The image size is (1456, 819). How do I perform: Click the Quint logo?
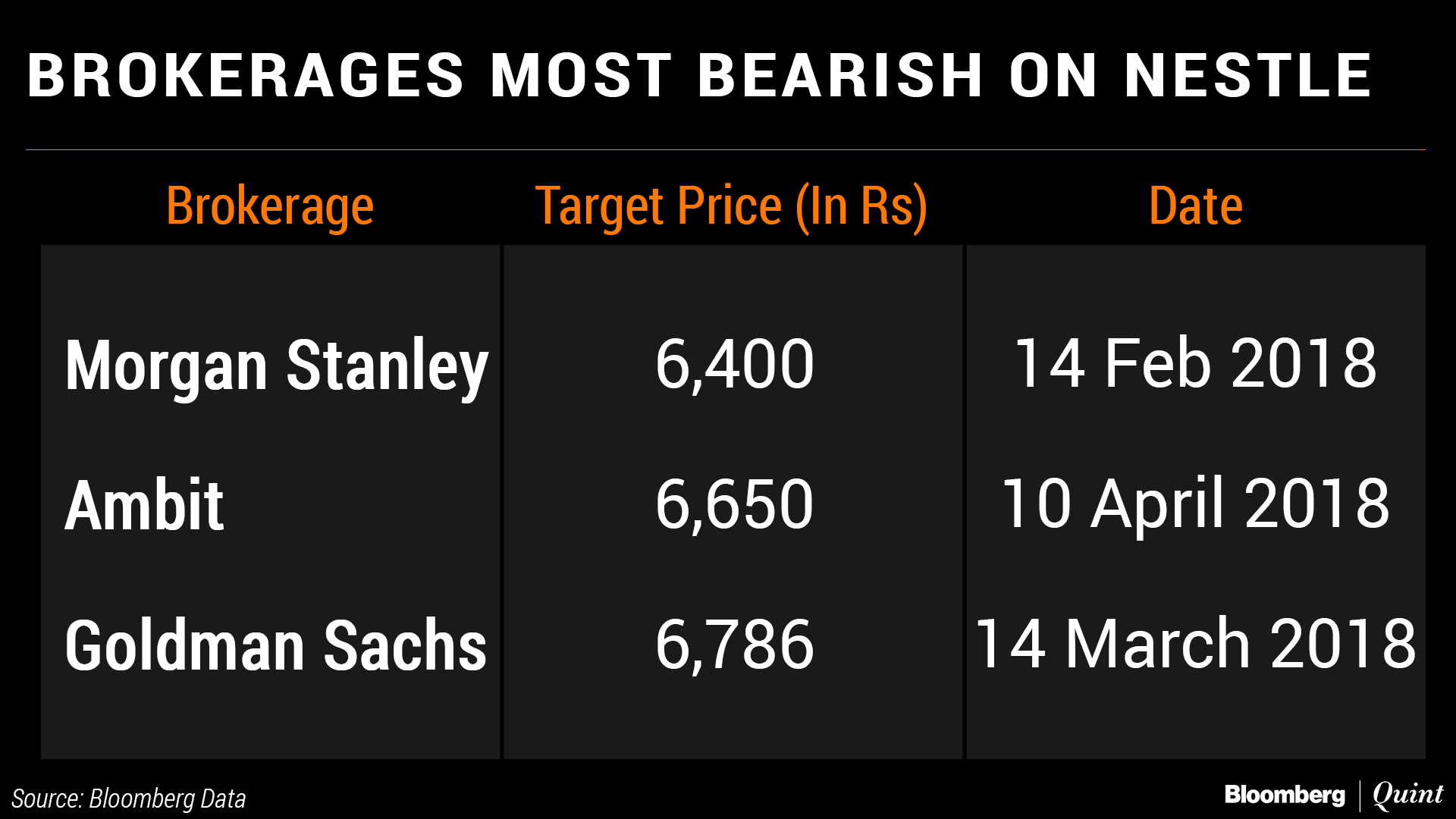point(1407,795)
